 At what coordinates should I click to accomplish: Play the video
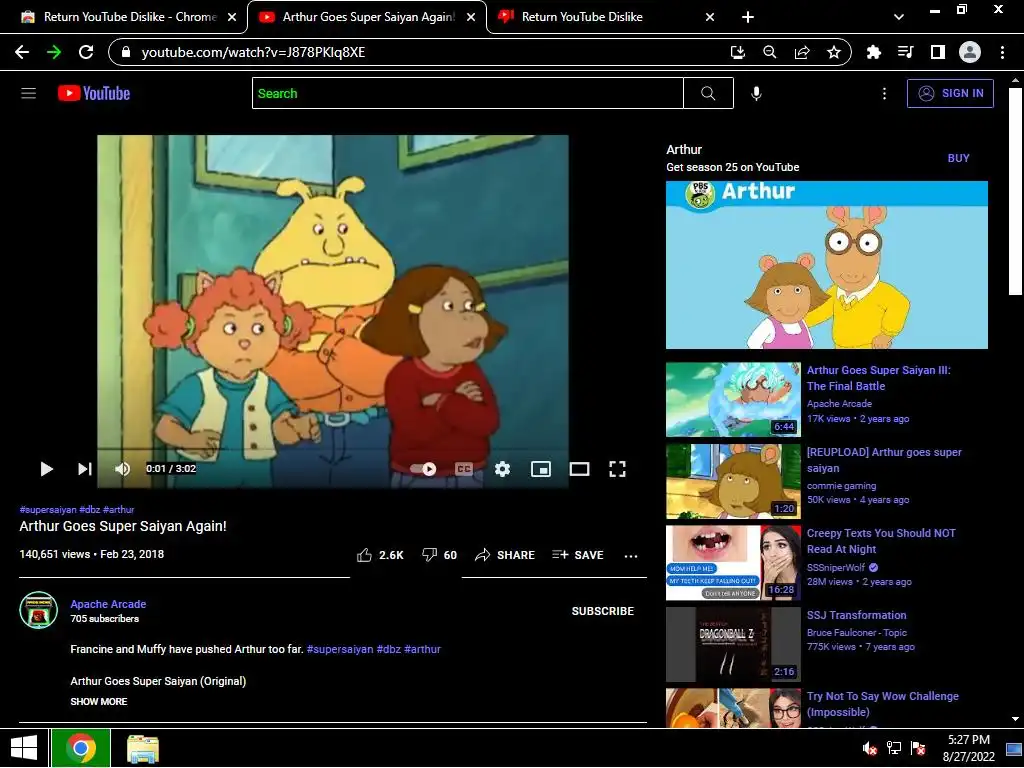[x=46, y=469]
